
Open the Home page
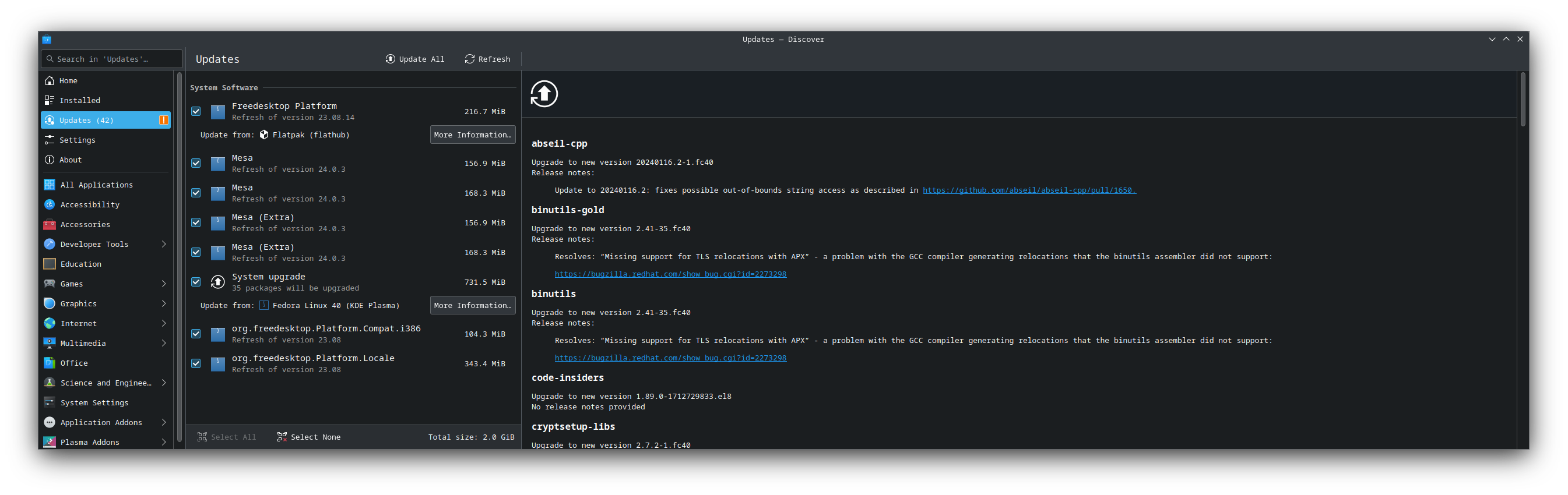point(106,80)
